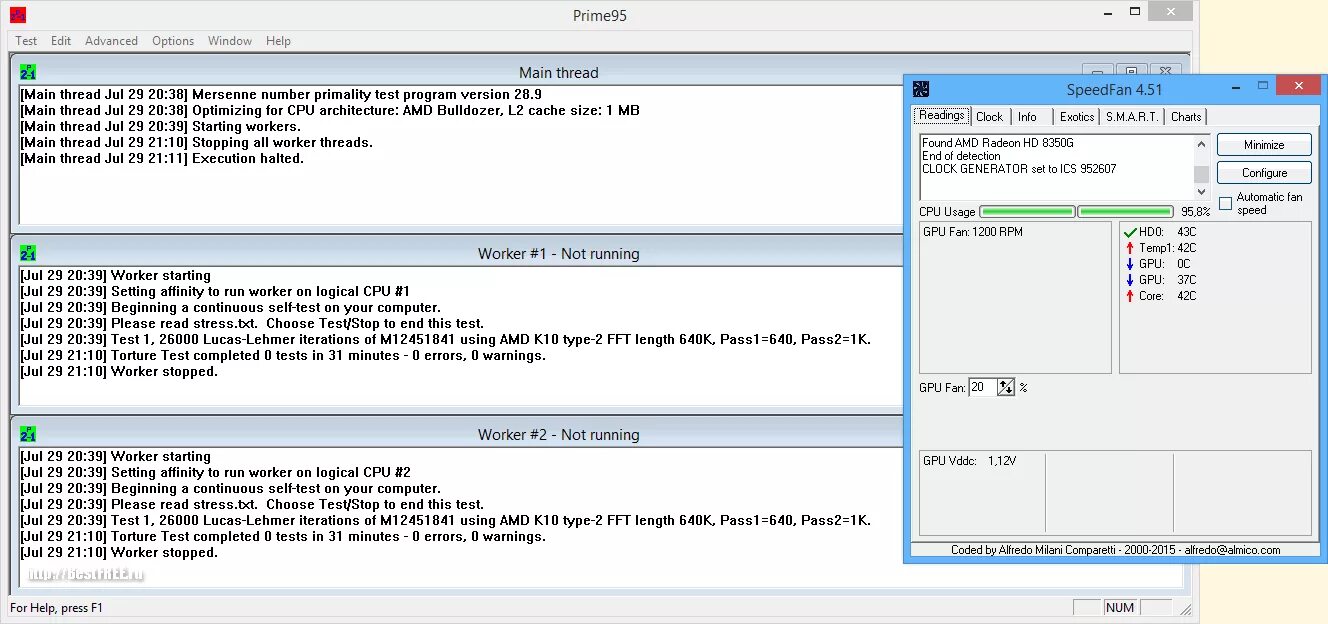Click the red up arrow beside Core
The height and width of the screenshot is (624, 1328).
pyautogui.click(x=1130, y=296)
